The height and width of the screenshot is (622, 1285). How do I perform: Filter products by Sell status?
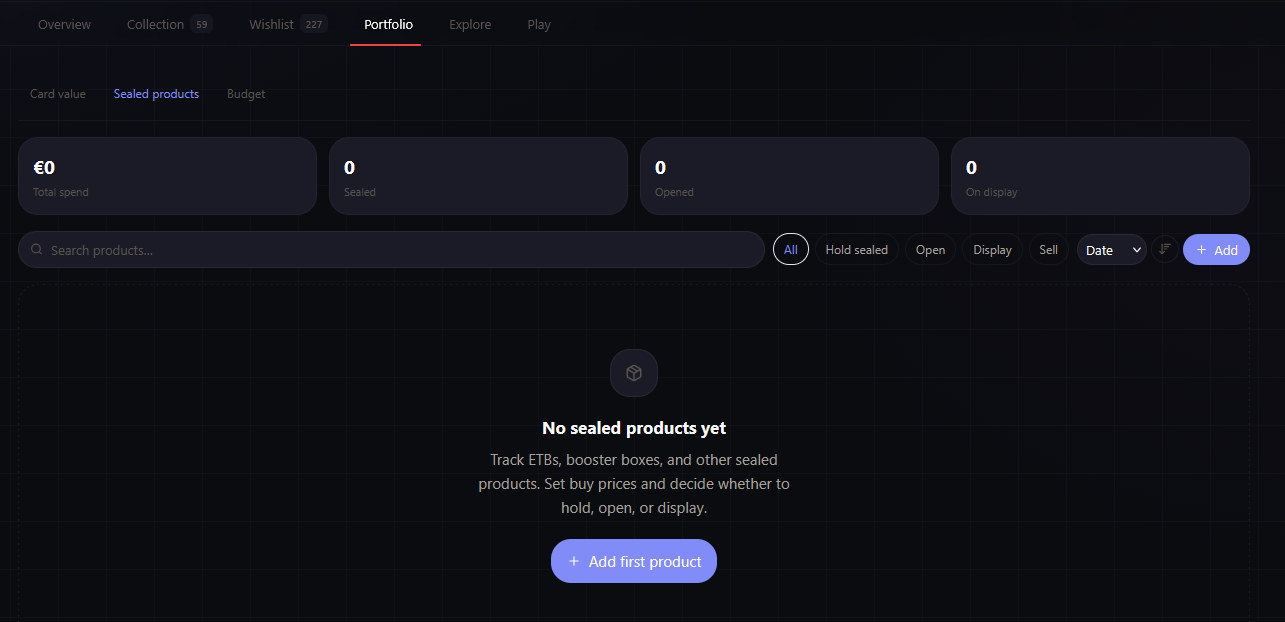1048,250
